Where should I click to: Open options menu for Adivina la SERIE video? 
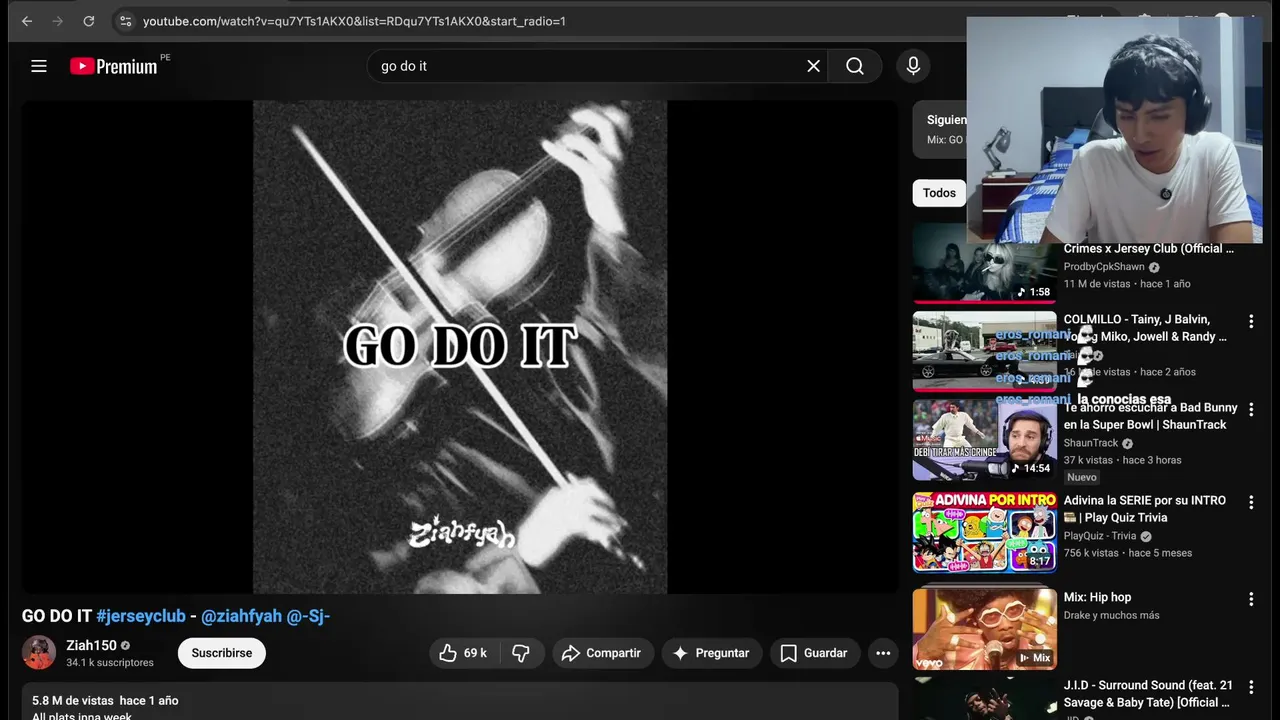click(x=1251, y=503)
